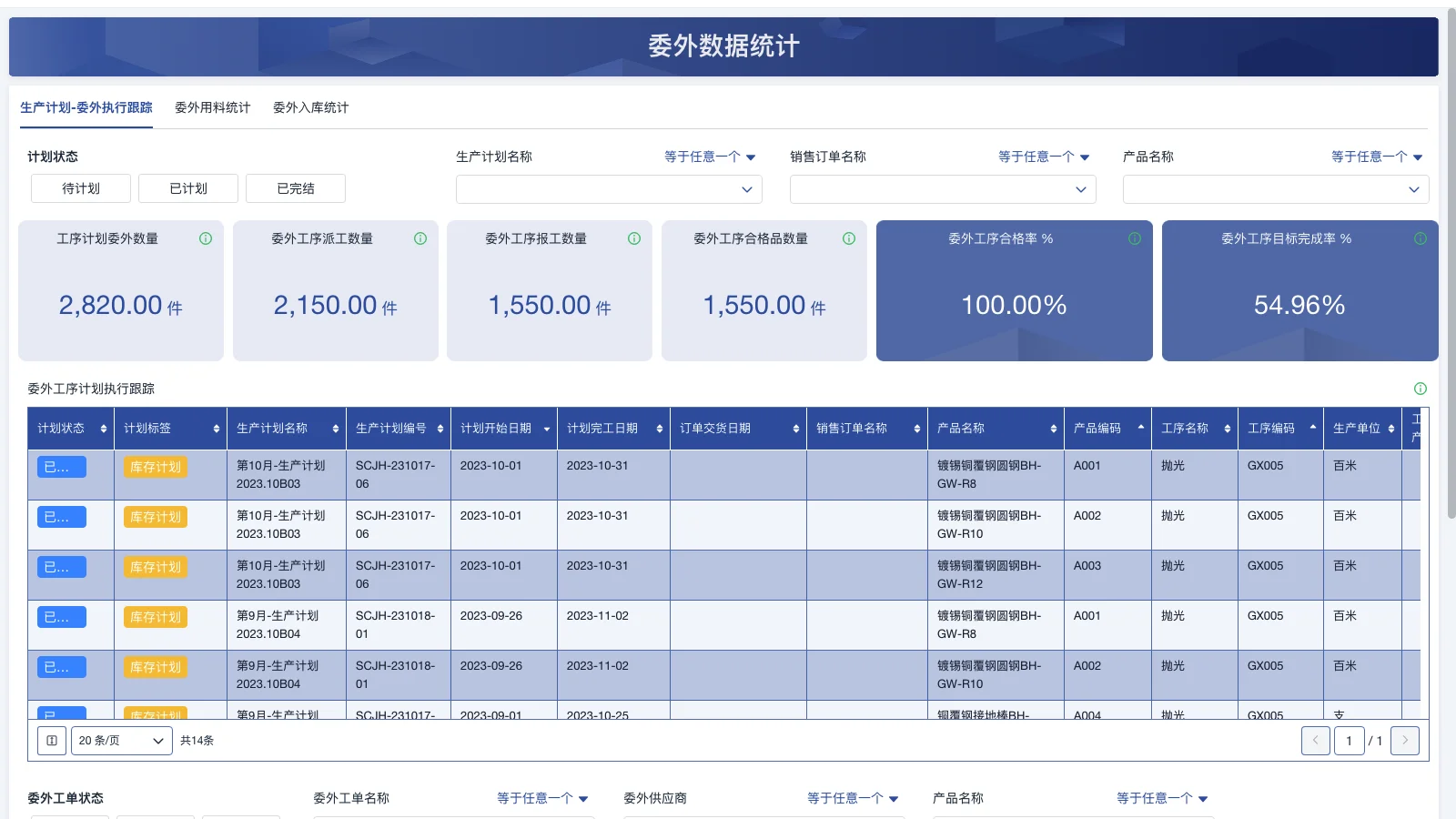Open the 委外入库统计 tab
Screen dimensions: 1456x819
tap(310, 107)
